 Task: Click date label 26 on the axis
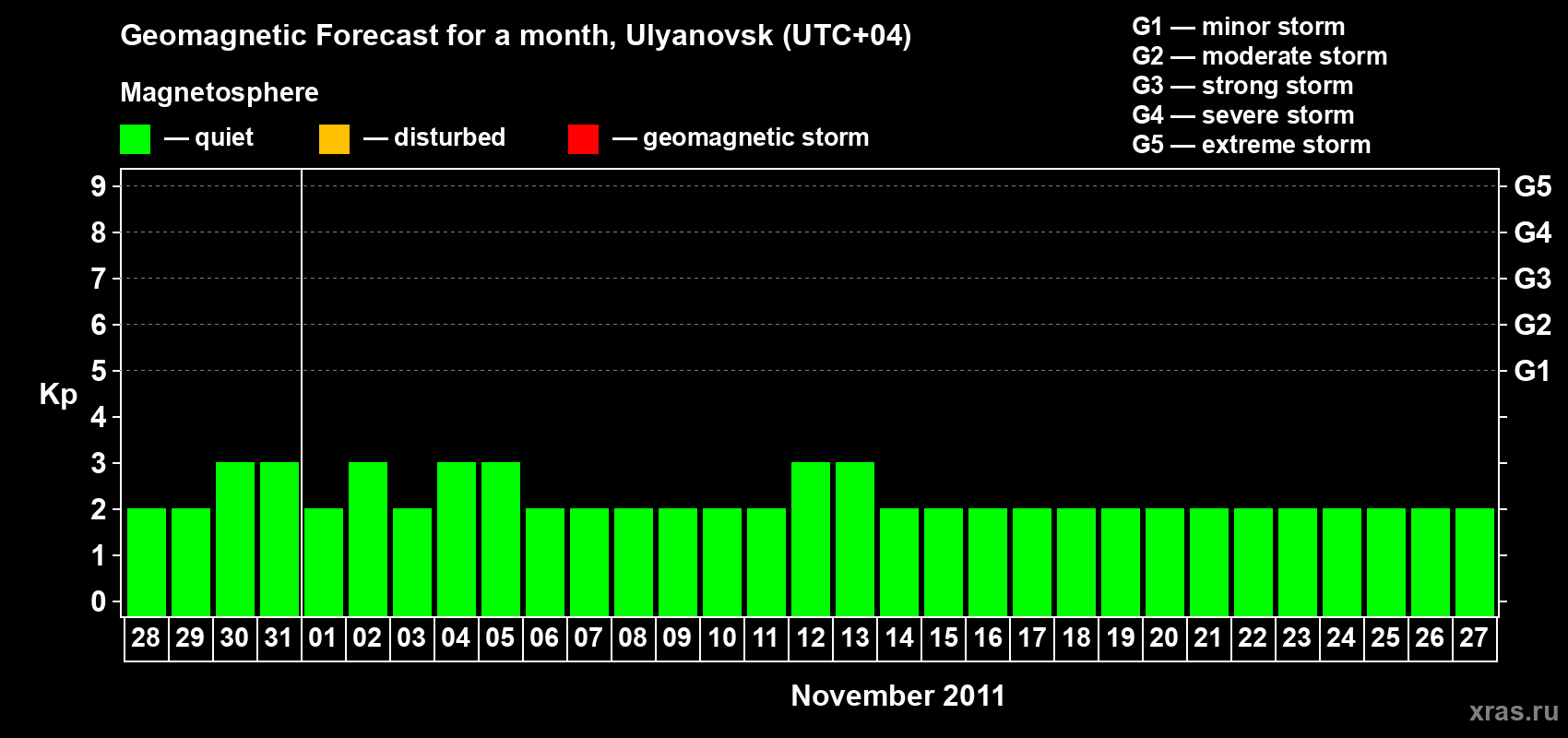coord(1430,638)
